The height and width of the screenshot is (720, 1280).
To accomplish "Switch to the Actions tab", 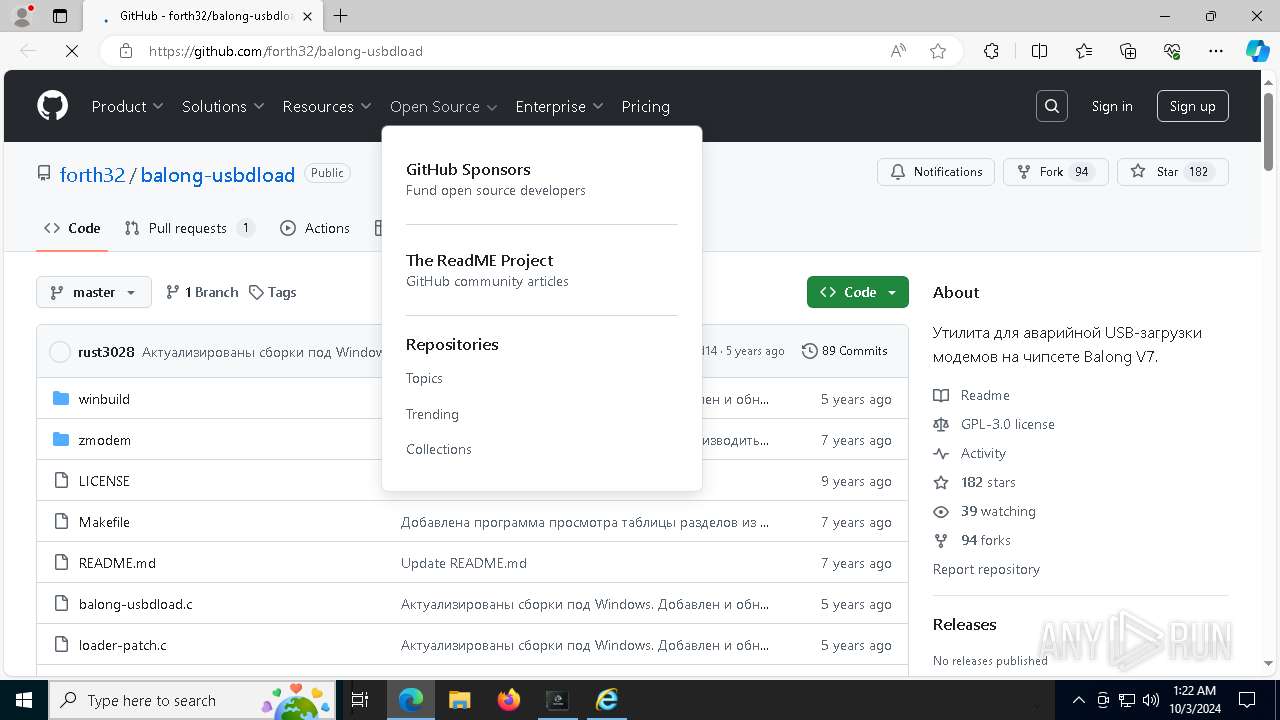I will pyautogui.click(x=315, y=228).
